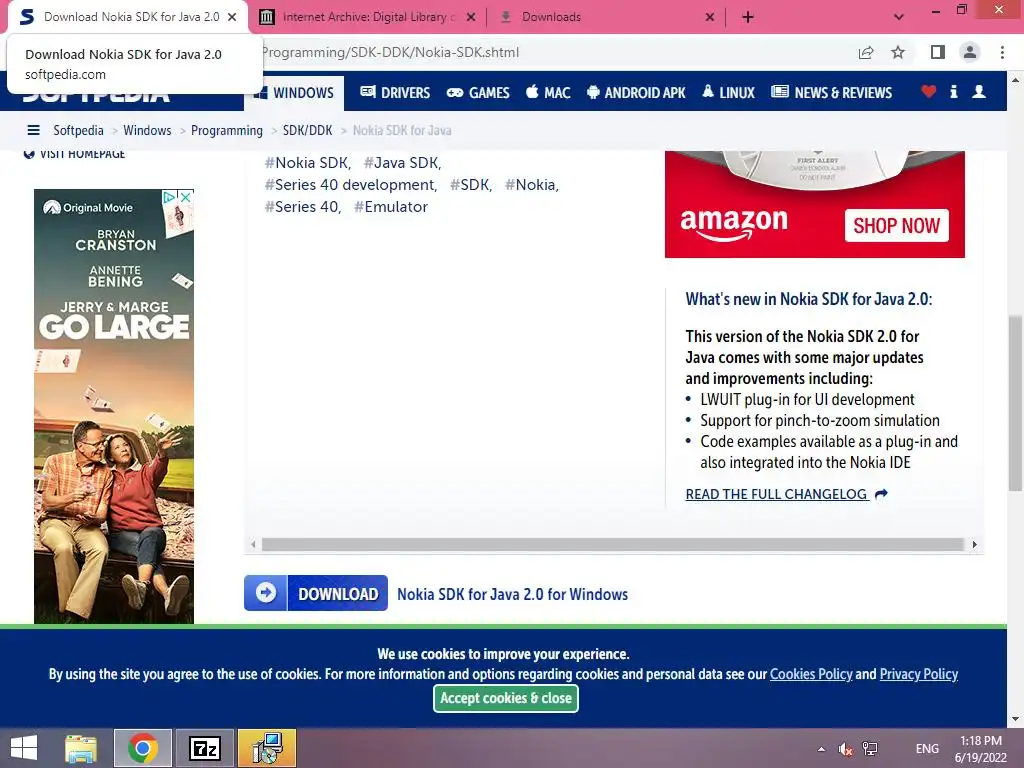The height and width of the screenshot is (768, 1024).
Task: Click the muted volume tray icon
Action: click(x=846, y=749)
